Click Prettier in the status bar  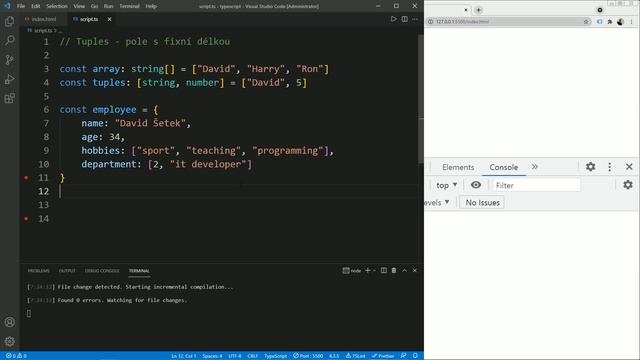point(383,356)
